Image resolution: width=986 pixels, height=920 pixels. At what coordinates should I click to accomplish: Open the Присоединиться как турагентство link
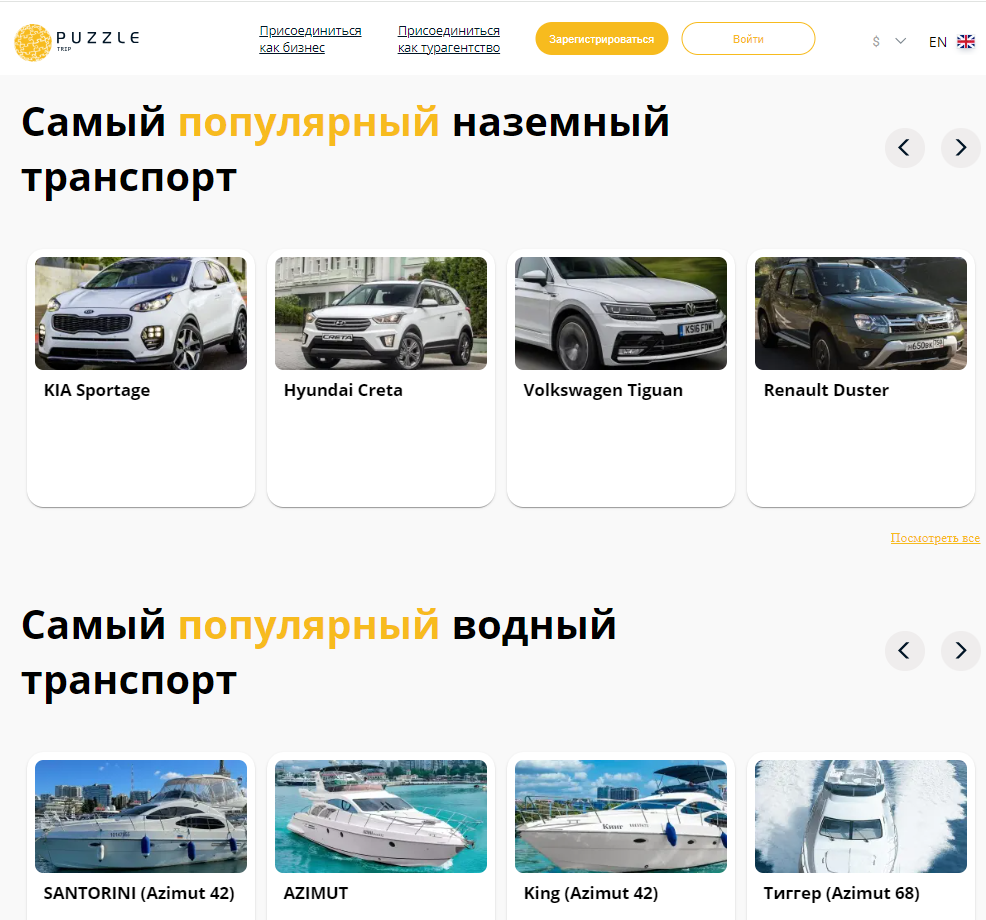point(448,39)
